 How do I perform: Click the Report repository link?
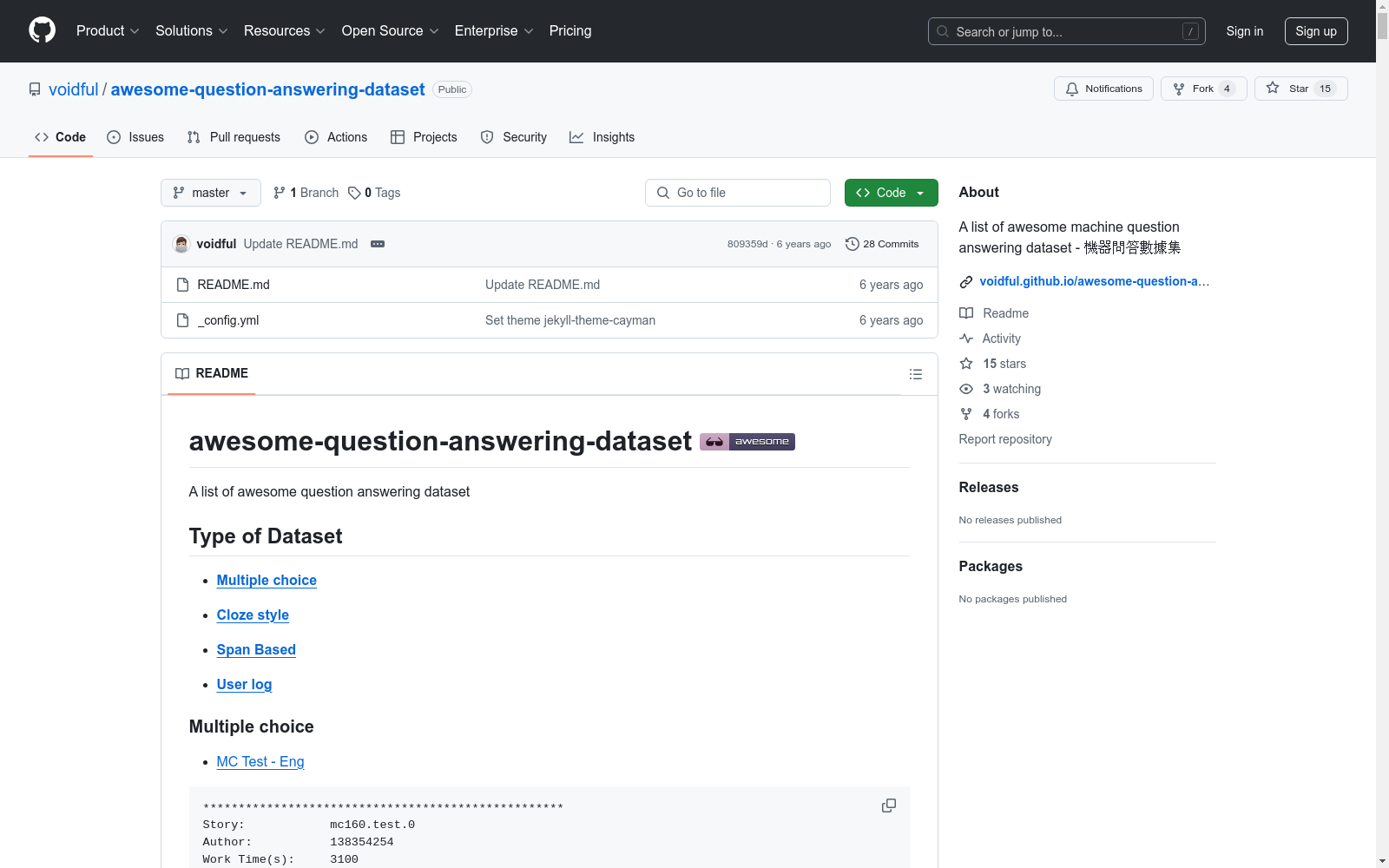click(1005, 439)
